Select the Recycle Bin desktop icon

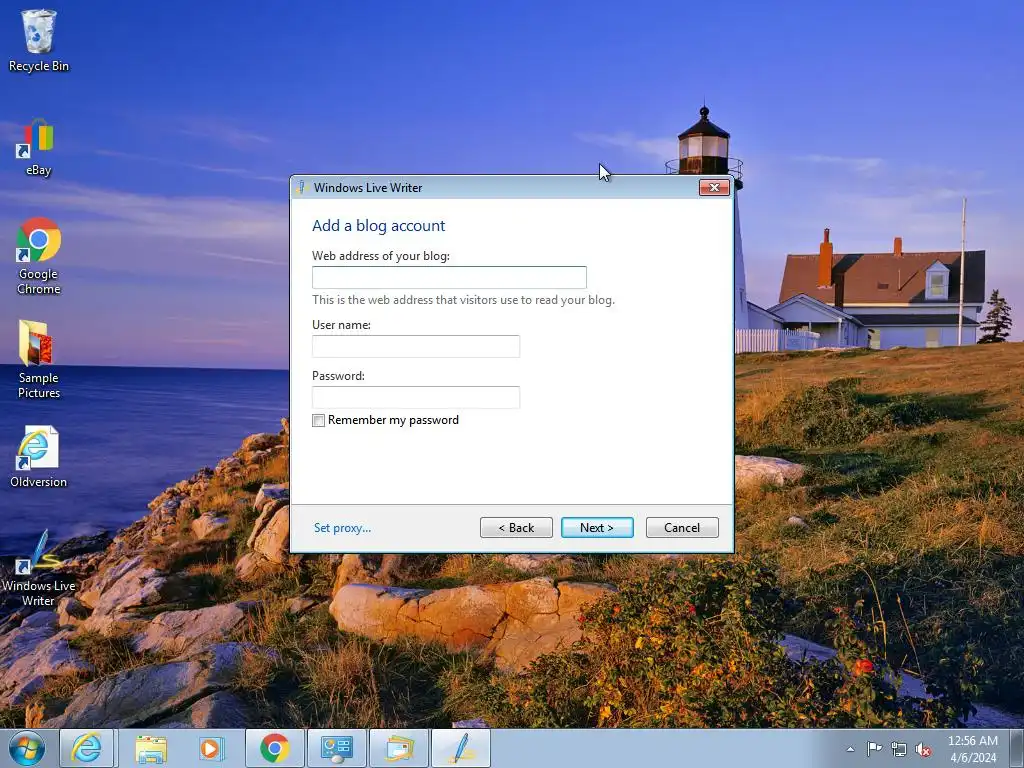click(39, 40)
